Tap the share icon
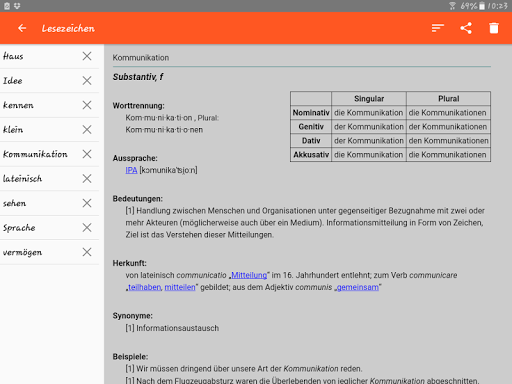Image resolution: width=512 pixels, height=384 pixels. click(x=466, y=28)
